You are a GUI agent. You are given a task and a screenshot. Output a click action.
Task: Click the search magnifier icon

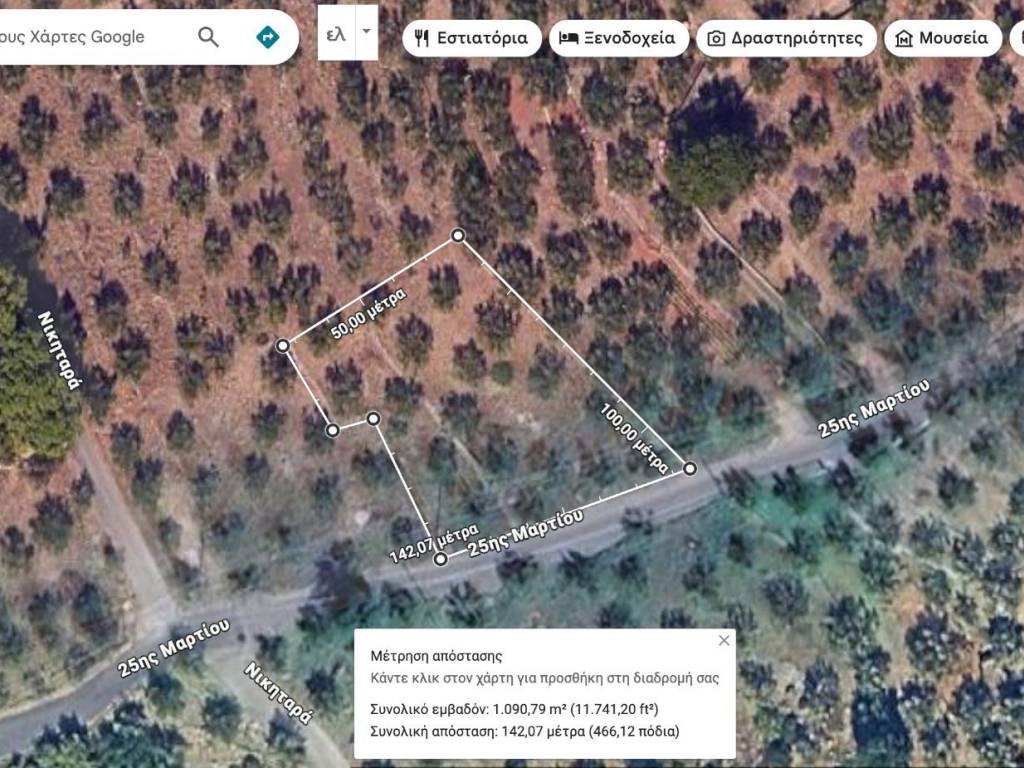[208, 38]
